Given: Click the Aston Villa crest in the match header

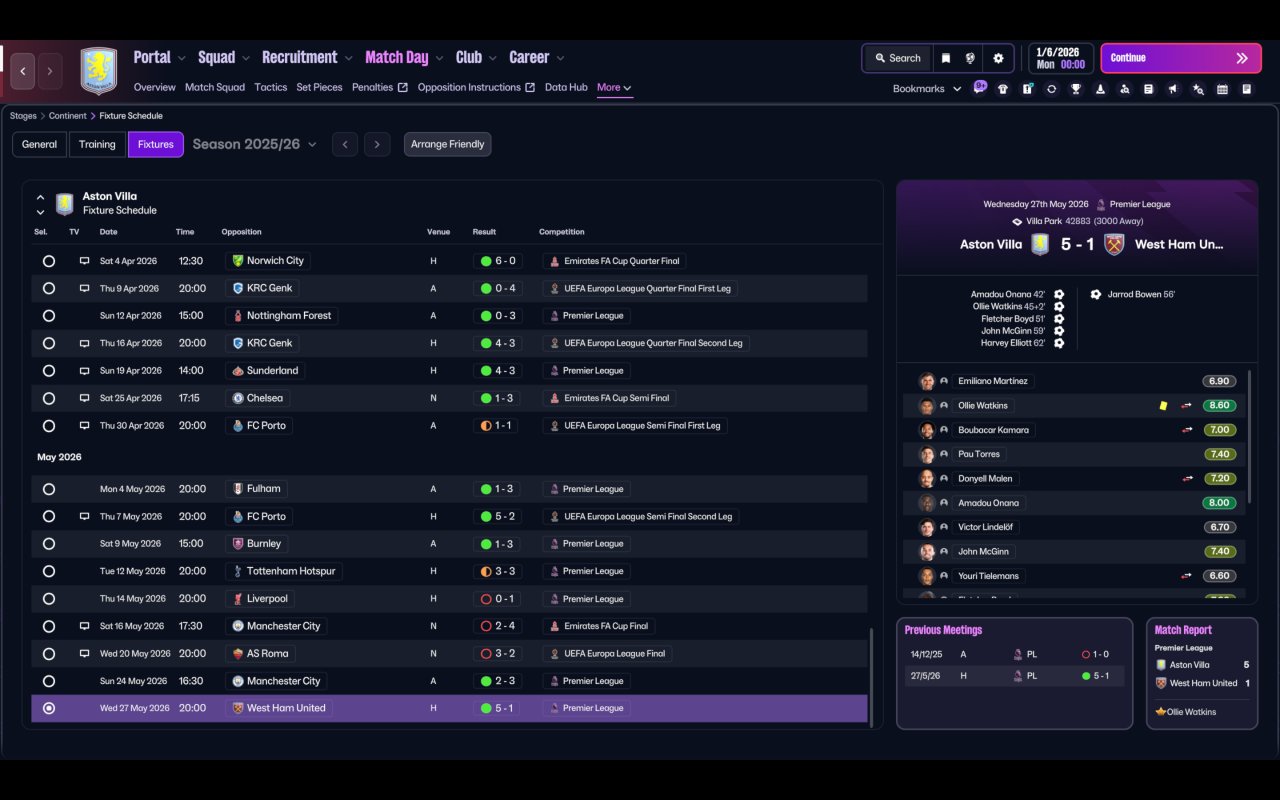Looking at the screenshot, I should pos(1040,244).
